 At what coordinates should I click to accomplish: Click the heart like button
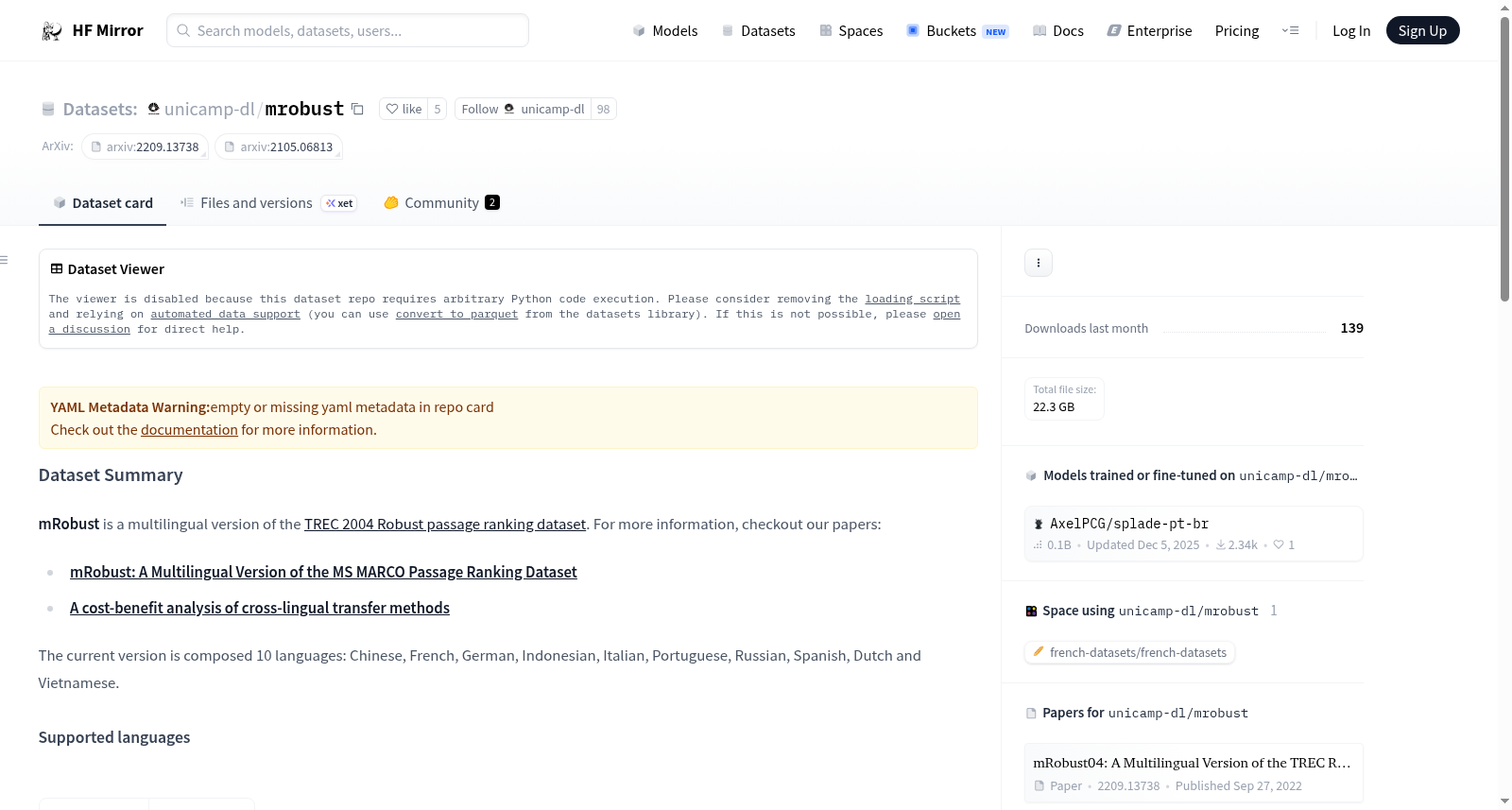click(x=404, y=109)
